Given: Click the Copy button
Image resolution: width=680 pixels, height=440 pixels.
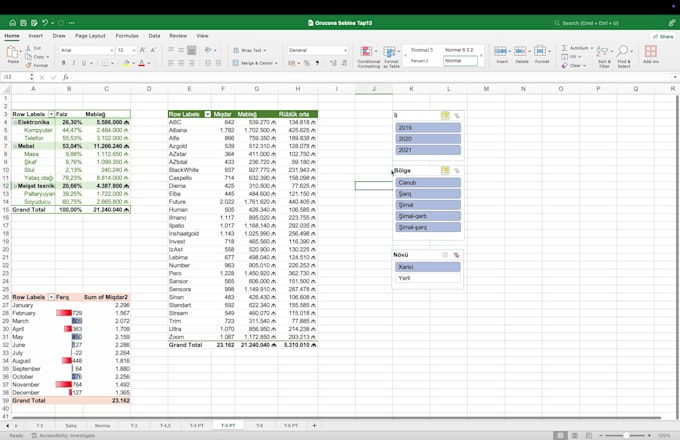Looking at the screenshot, I should click(37, 57).
